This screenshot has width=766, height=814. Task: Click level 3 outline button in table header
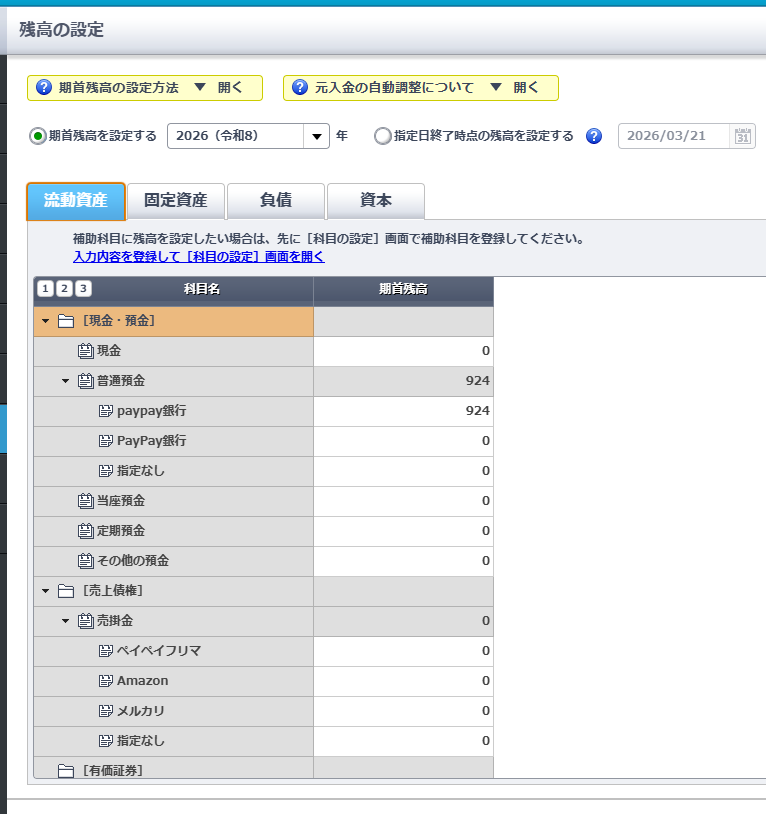83,289
